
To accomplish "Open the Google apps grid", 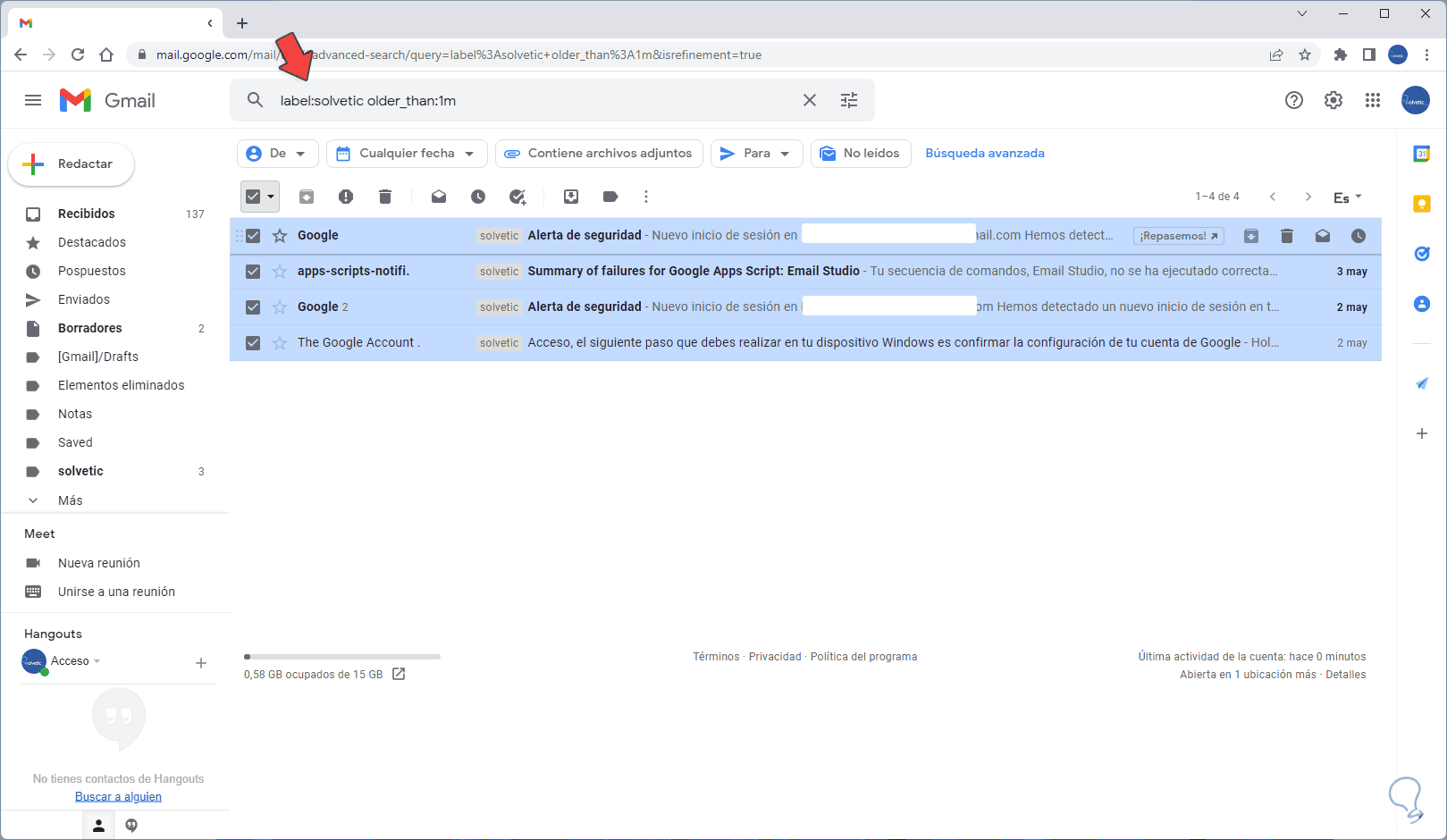I will (x=1373, y=100).
